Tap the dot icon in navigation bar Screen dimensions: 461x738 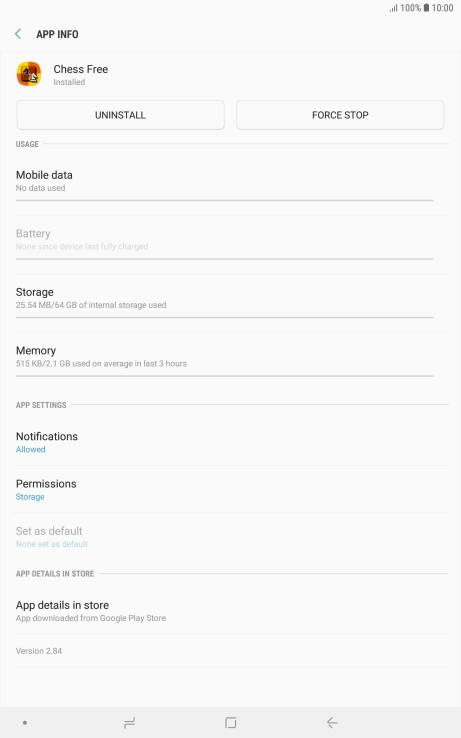pos(24,722)
